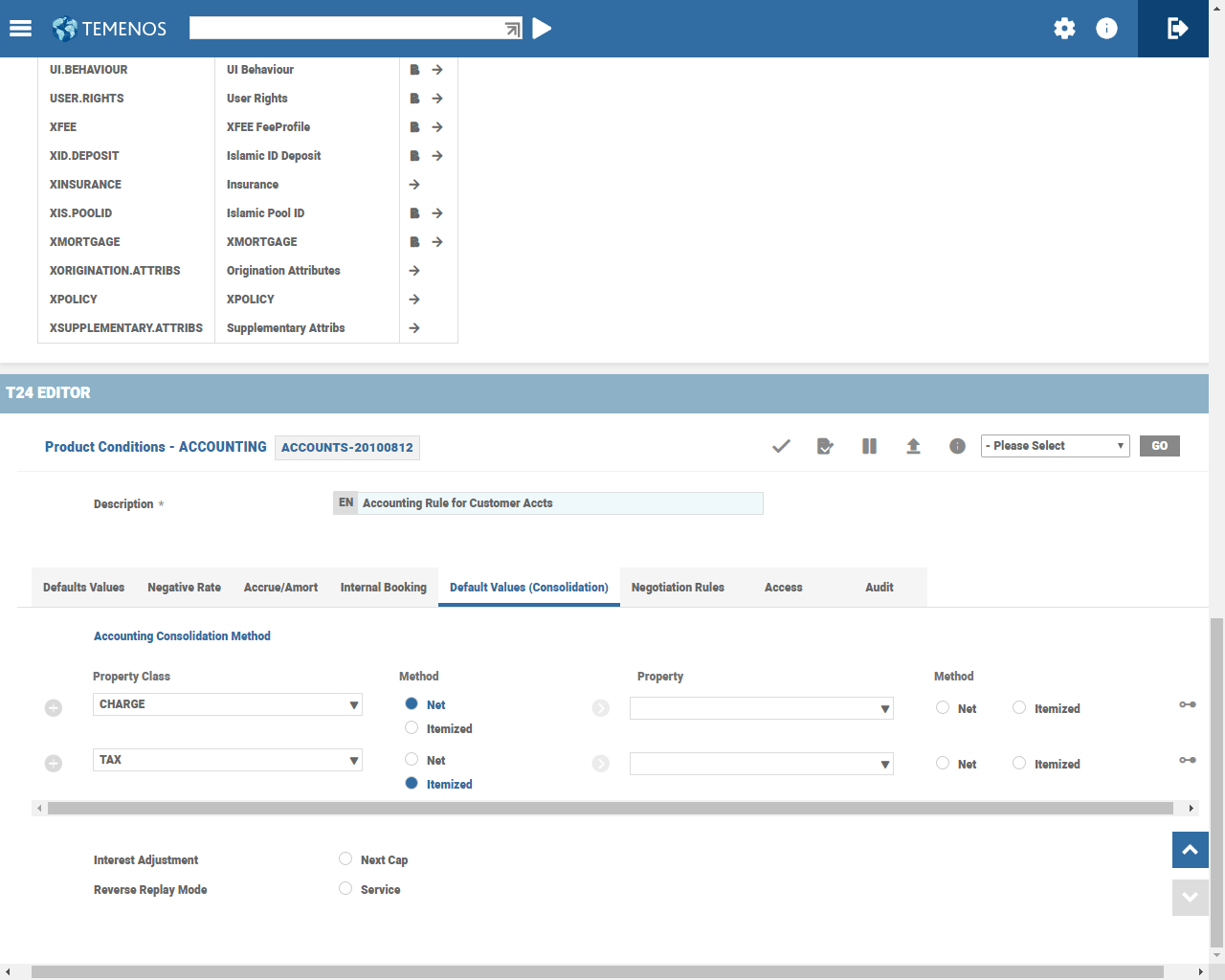The width and height of the screenshot is (1225, 980).
Task: Click the play arrow beside the command box
Action: point(542,29)
